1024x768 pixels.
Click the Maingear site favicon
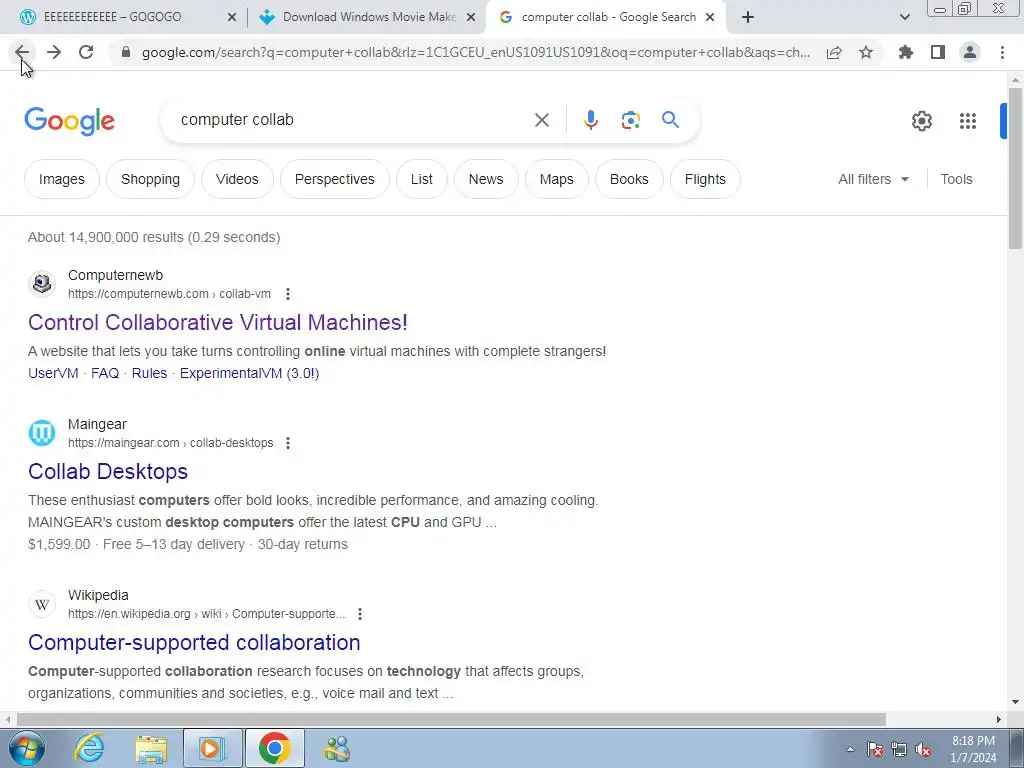[42, 433]
